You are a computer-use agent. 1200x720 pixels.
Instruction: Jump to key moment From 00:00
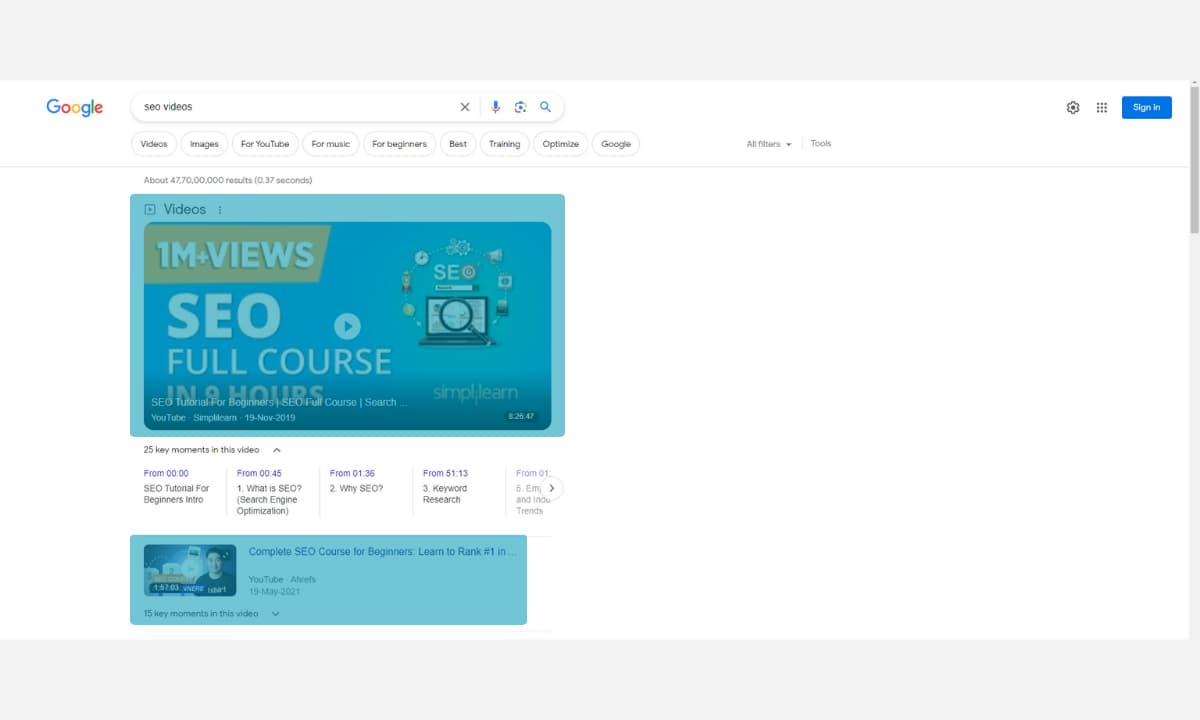(x=179, y=488)
